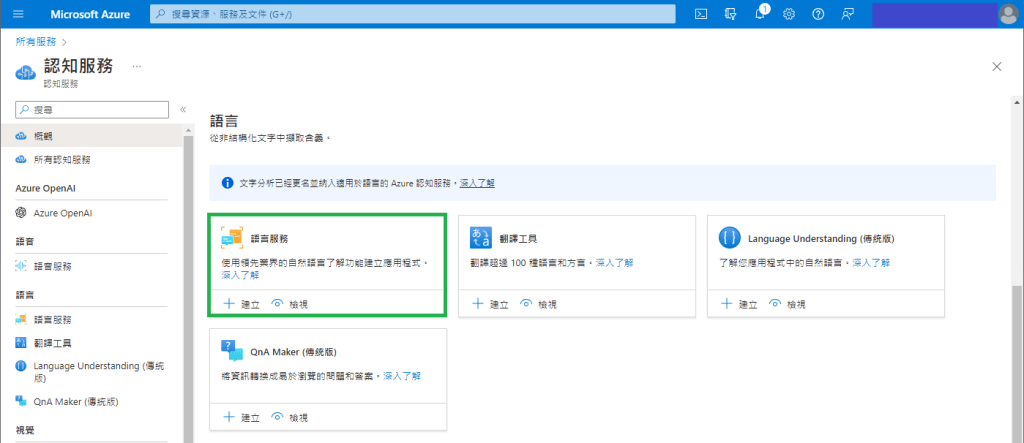The height and width of the screenshot is (443, 1024).
Task: Click the 所有服務 breadcrumb link
Action: coord(35,42)
